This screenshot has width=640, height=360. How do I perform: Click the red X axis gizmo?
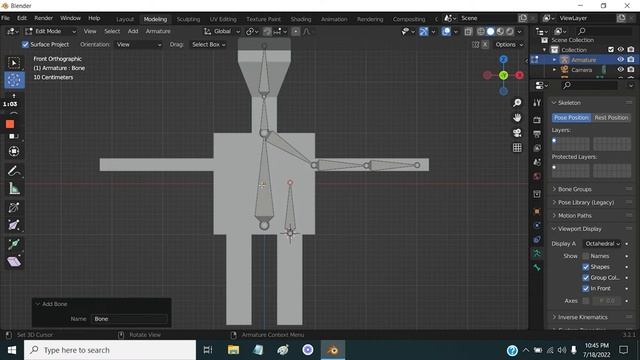tap(519, 75)
